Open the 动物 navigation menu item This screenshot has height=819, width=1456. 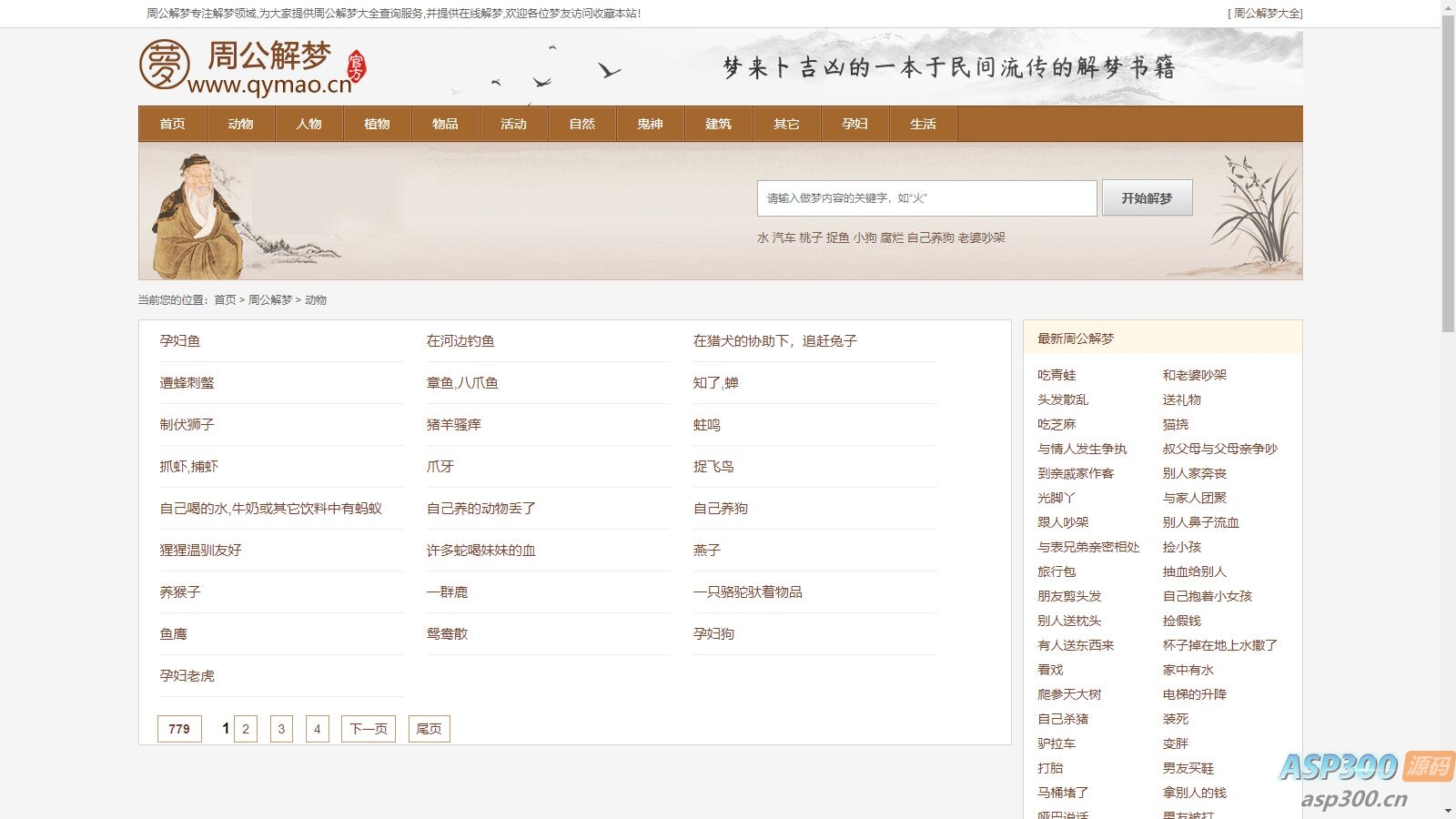coord(240,124)
